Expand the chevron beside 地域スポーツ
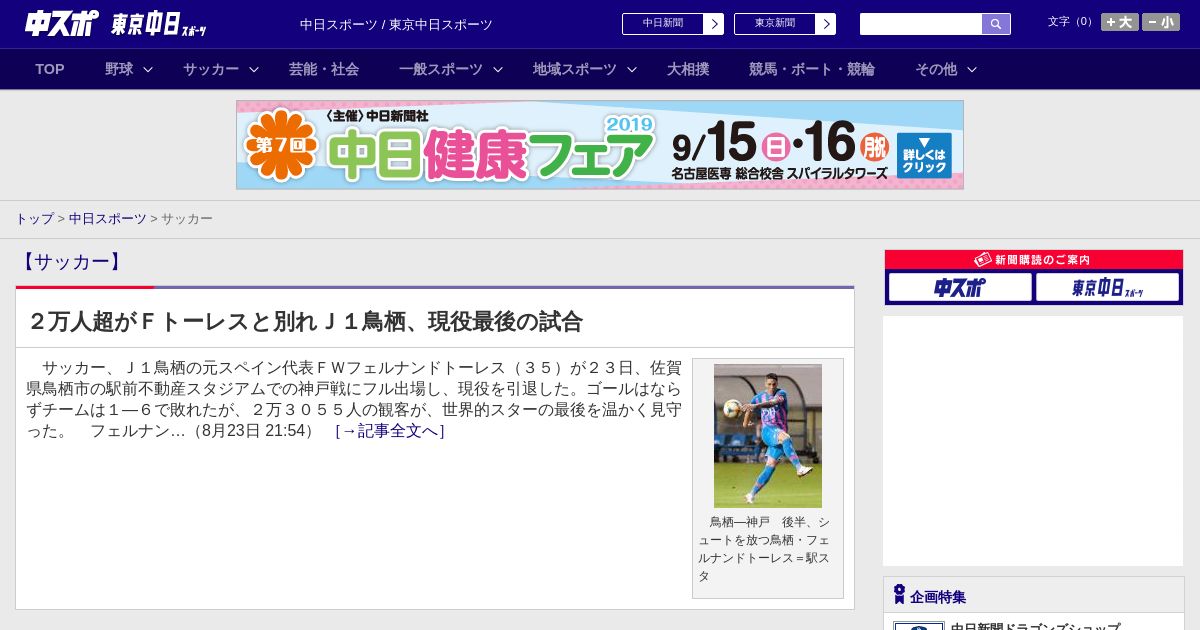The height and width of the screenshot is (630, 1200). (x=632, y=69)
